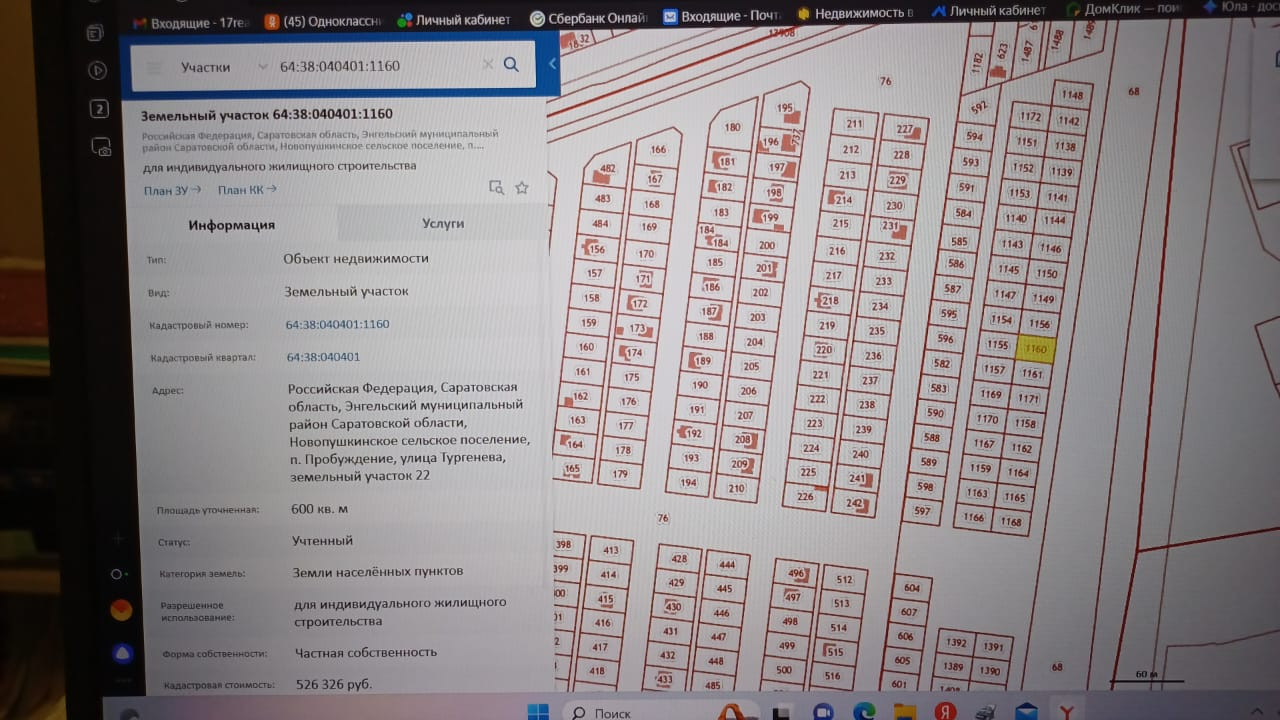The width and height of the screenshot is (1280, 720).
Task: Select parcel 1156 on the map
Action: 1039,324
